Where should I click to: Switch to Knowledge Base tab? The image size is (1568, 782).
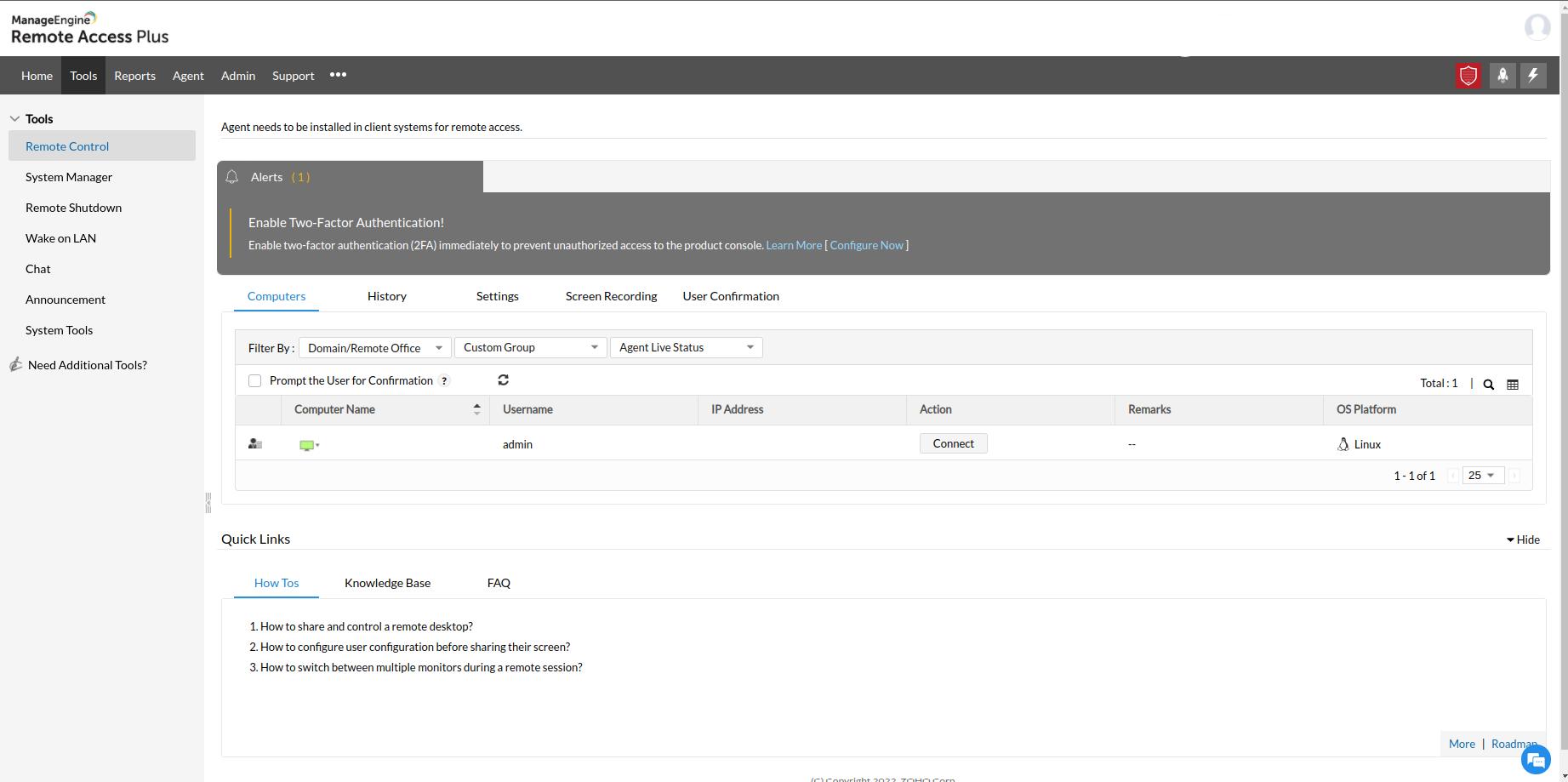388,583
